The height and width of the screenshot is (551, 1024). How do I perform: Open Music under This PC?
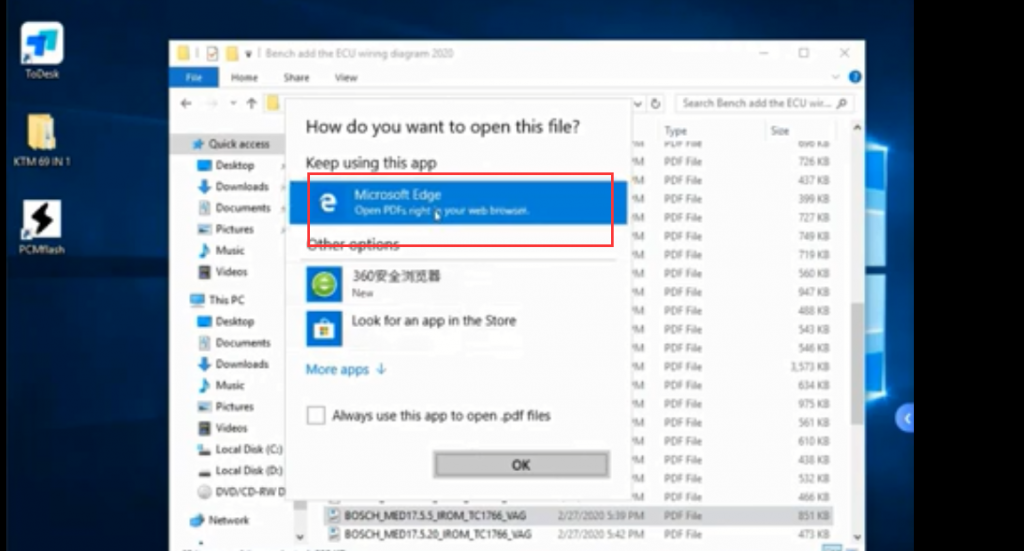point(229,385)
